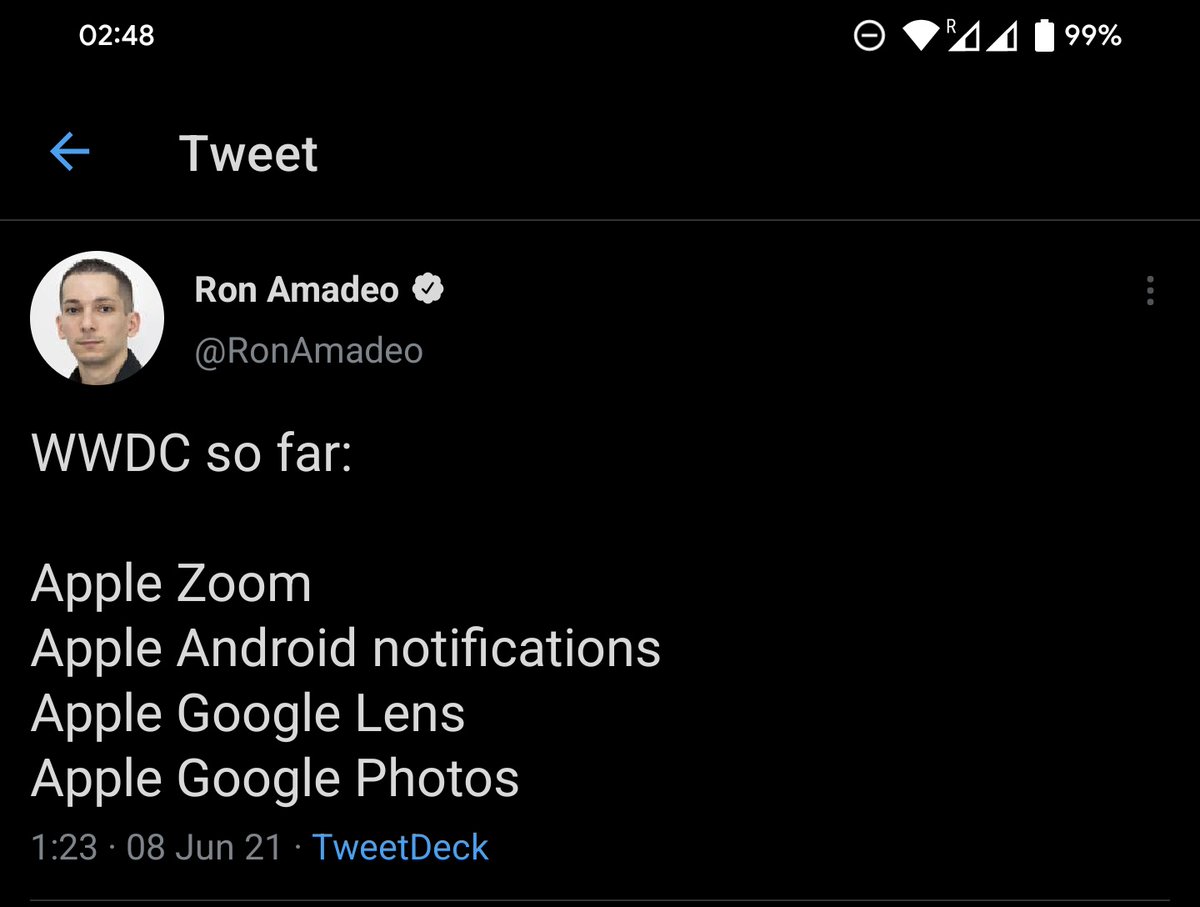Tap the roaming signal icon marked R
Viewport: 1200px width, 907px height.
coord(964,37)
